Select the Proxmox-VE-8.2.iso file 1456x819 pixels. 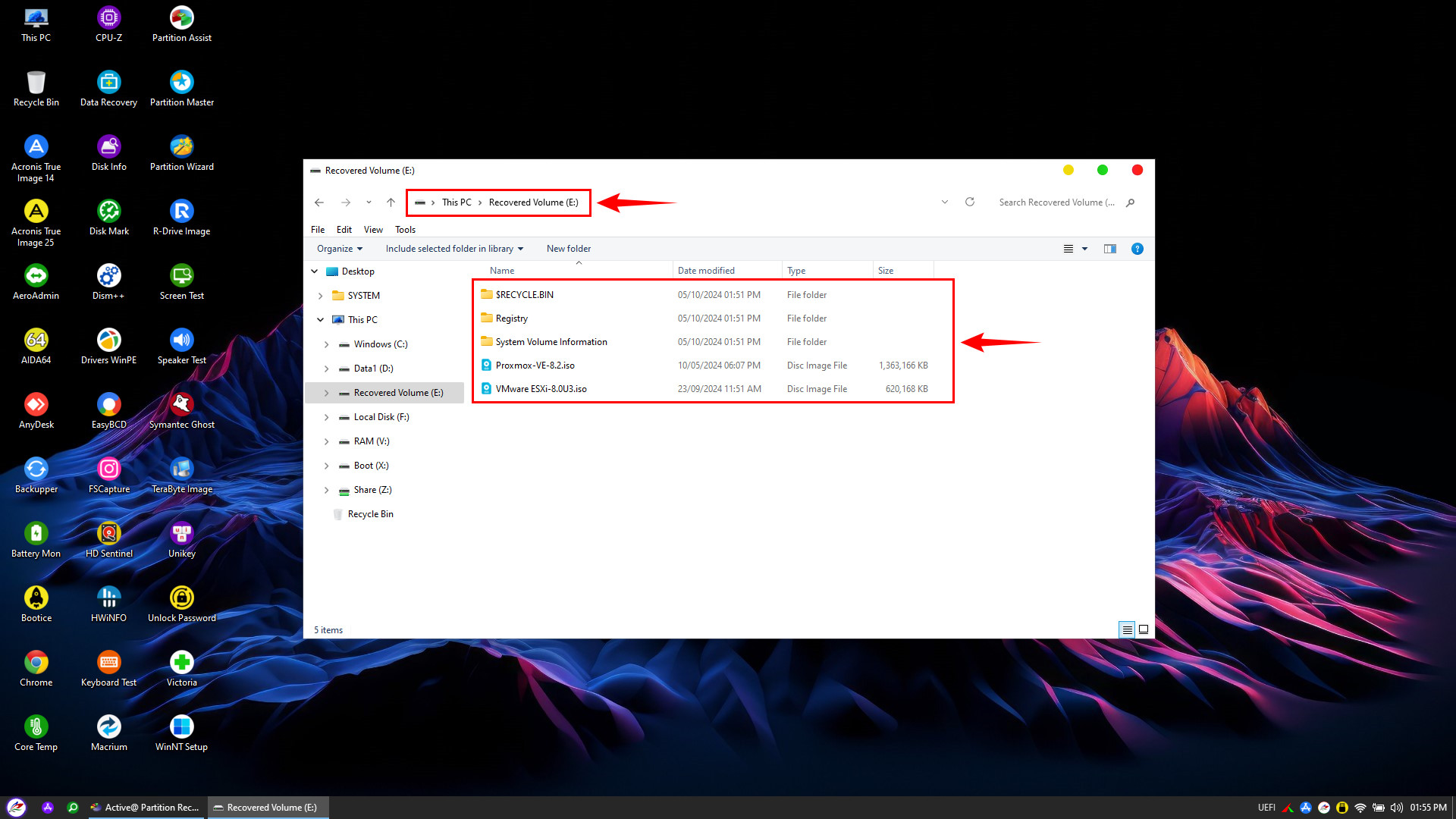coord(535,366)
